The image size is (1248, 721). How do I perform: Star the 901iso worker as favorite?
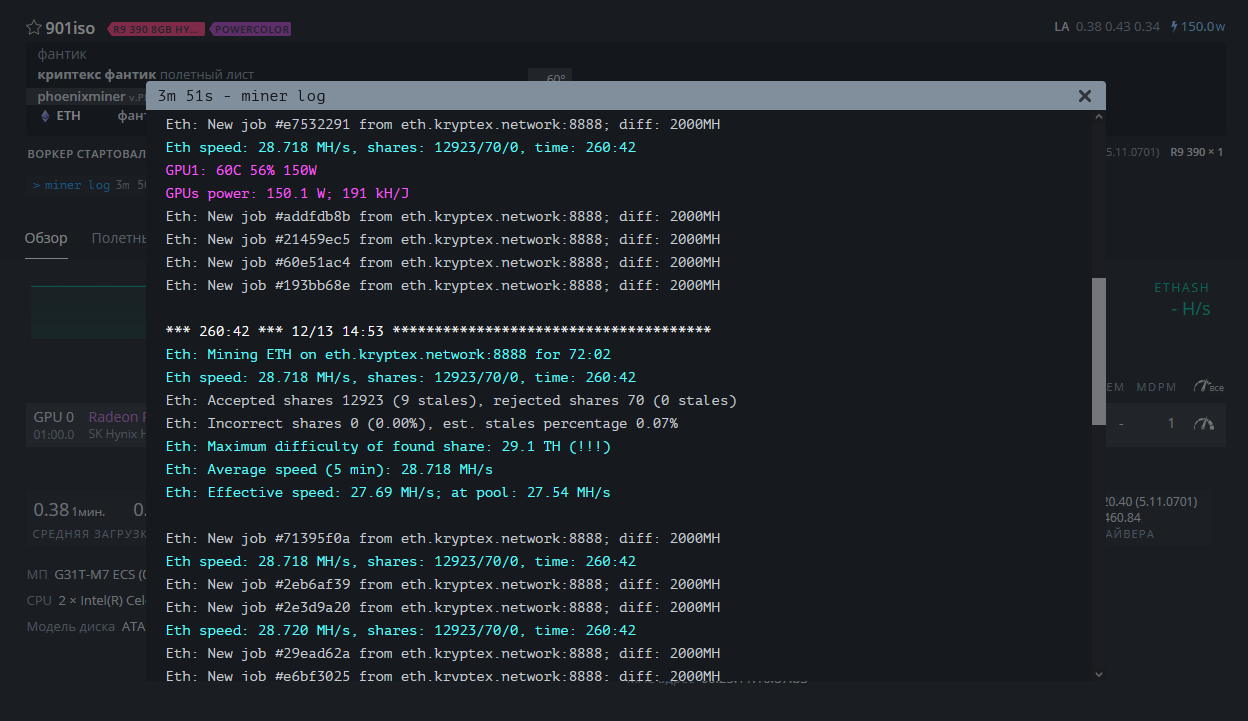34,28
